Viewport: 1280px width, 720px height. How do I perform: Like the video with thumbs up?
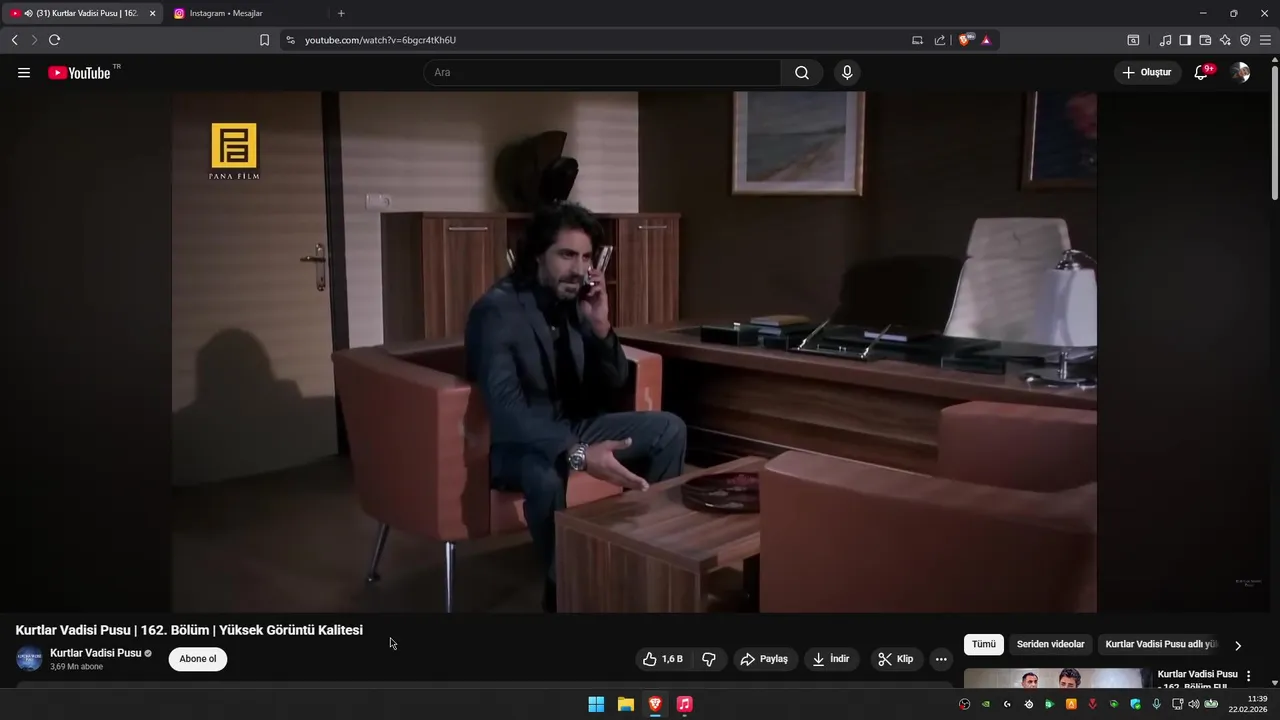click(662, 659)
